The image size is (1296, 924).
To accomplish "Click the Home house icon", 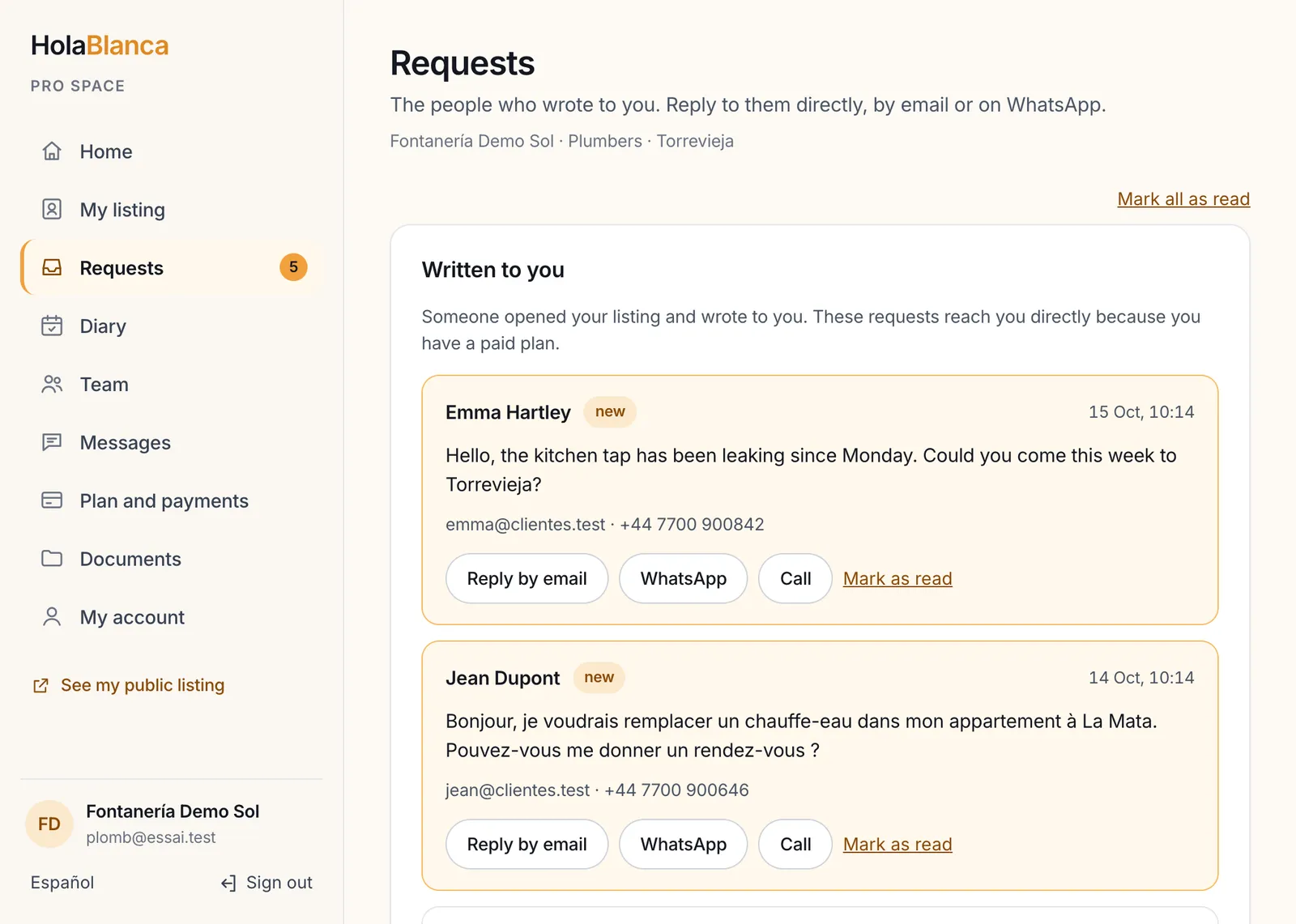I will (x=52, y=151).
